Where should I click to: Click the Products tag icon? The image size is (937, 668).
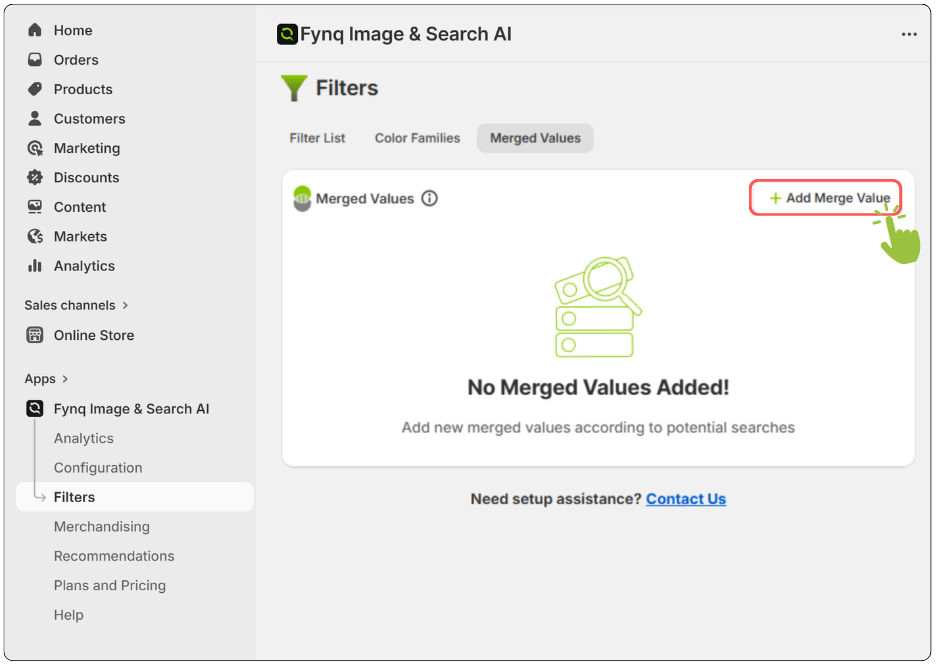(35, 89)
